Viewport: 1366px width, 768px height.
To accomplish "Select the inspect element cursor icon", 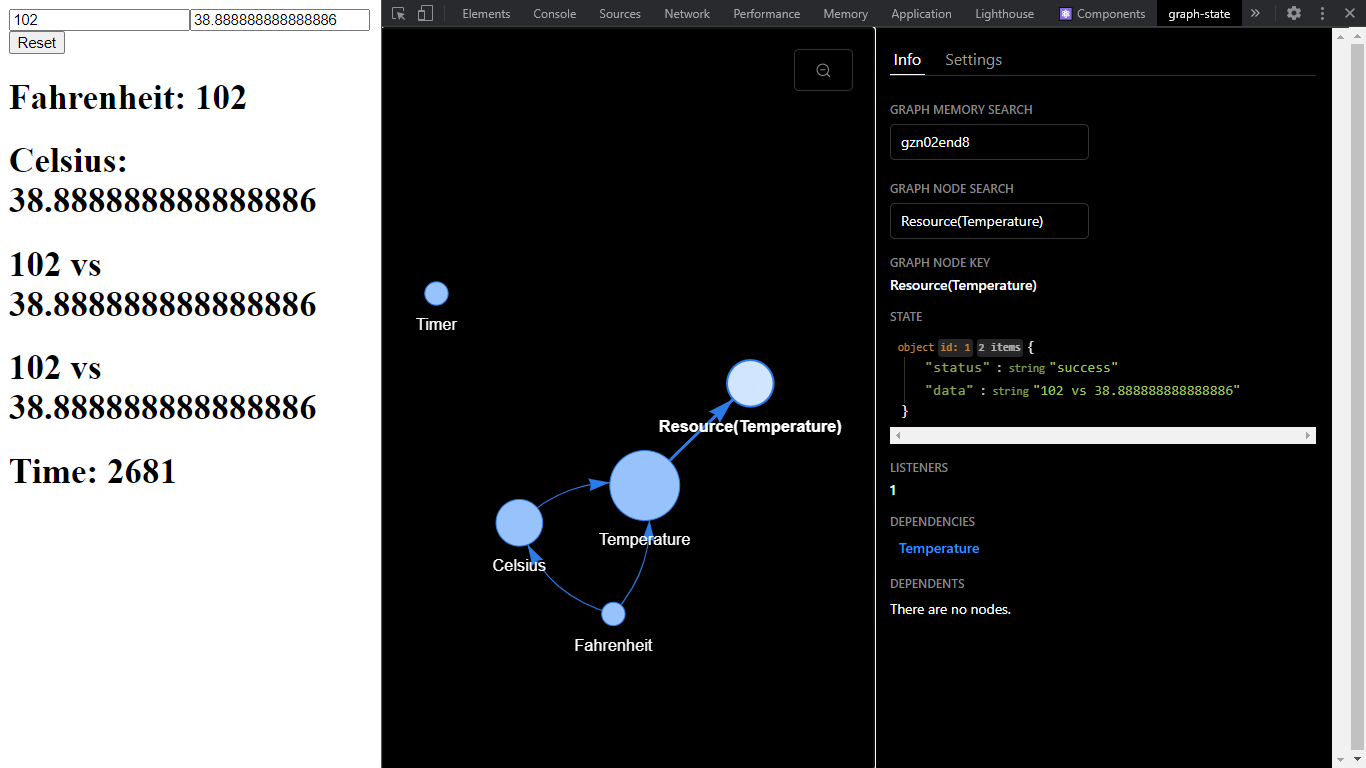I will (x=398, y=13).
